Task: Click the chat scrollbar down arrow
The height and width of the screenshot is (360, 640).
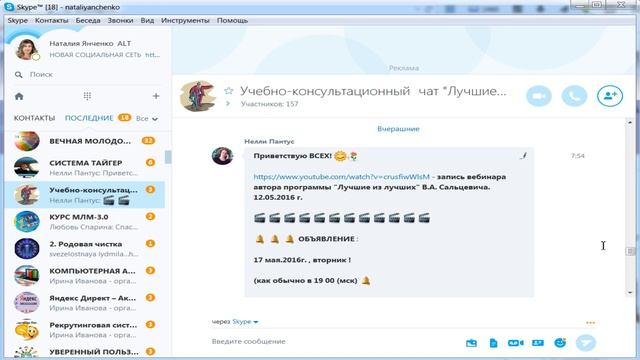Action: point(630,292)
